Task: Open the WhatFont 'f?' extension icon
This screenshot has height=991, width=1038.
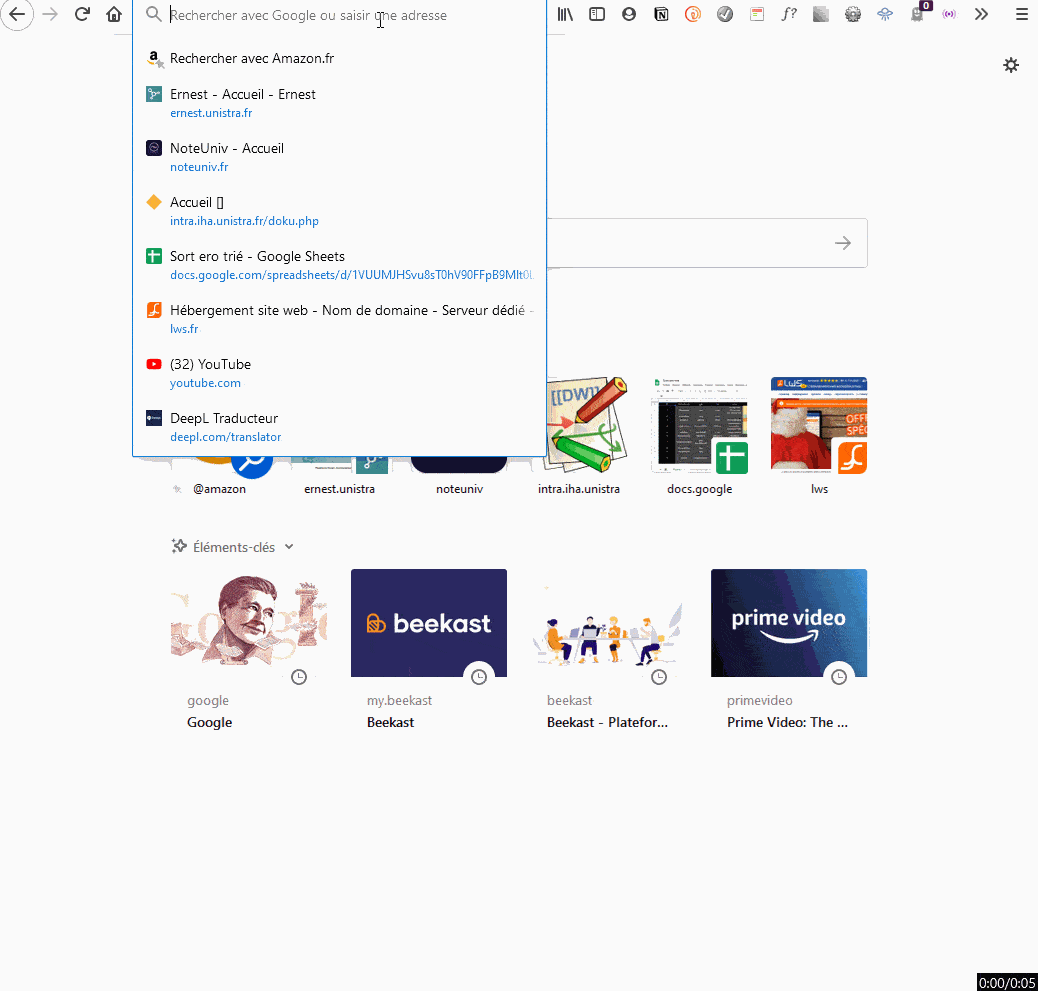Action: pos(789,14)
